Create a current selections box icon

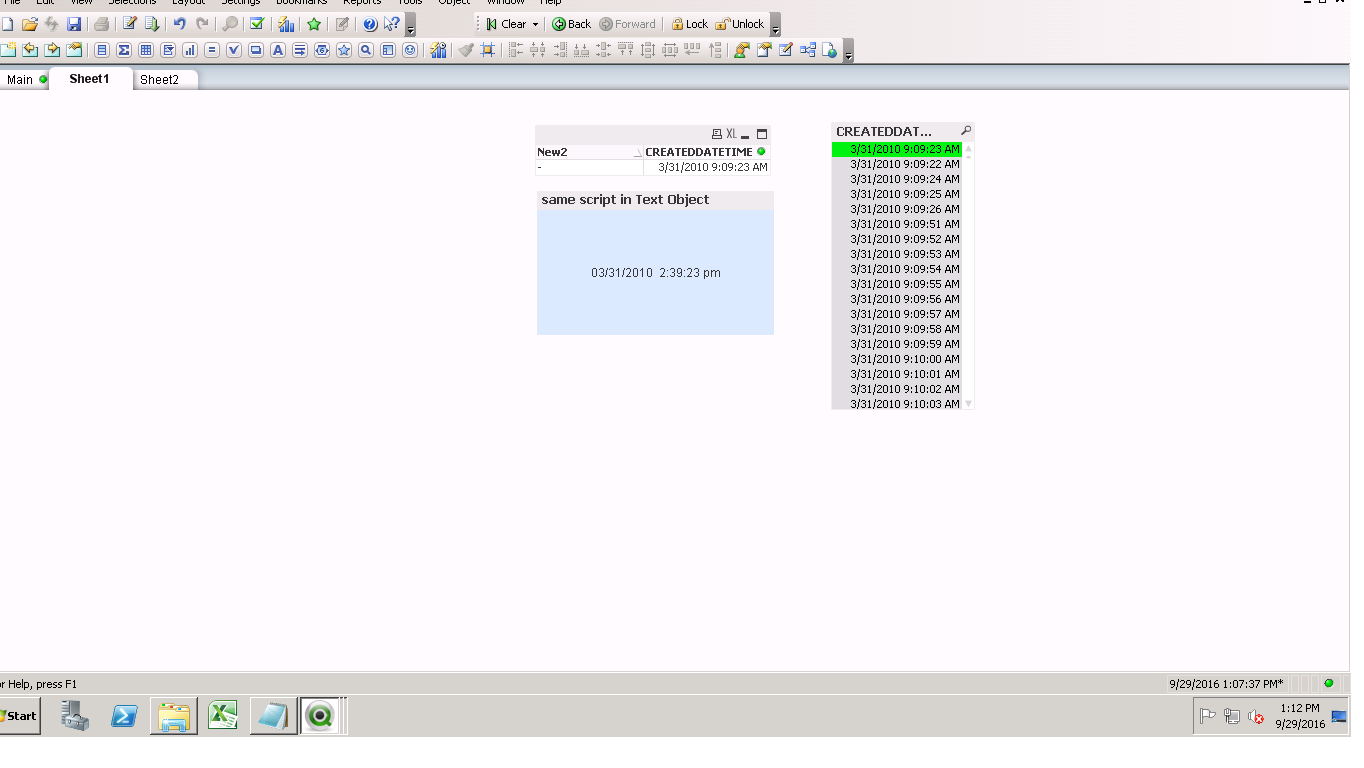pos(234,50)
